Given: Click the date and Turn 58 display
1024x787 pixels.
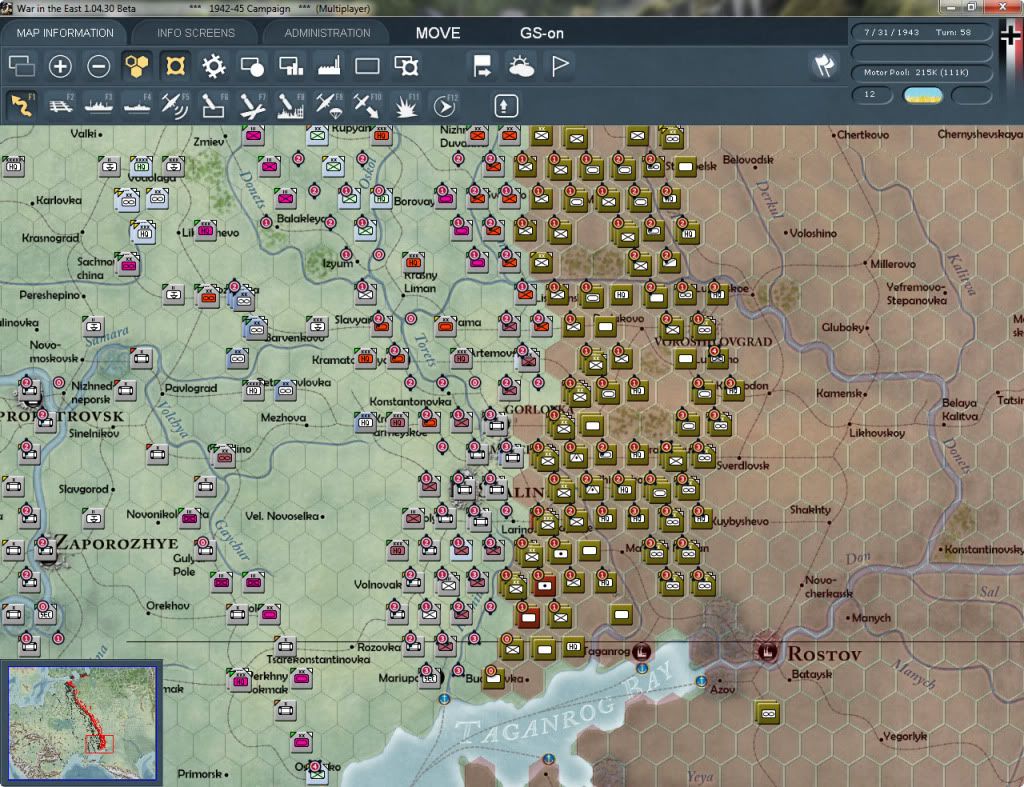Looking at the screenshot, I should (921, 32).
